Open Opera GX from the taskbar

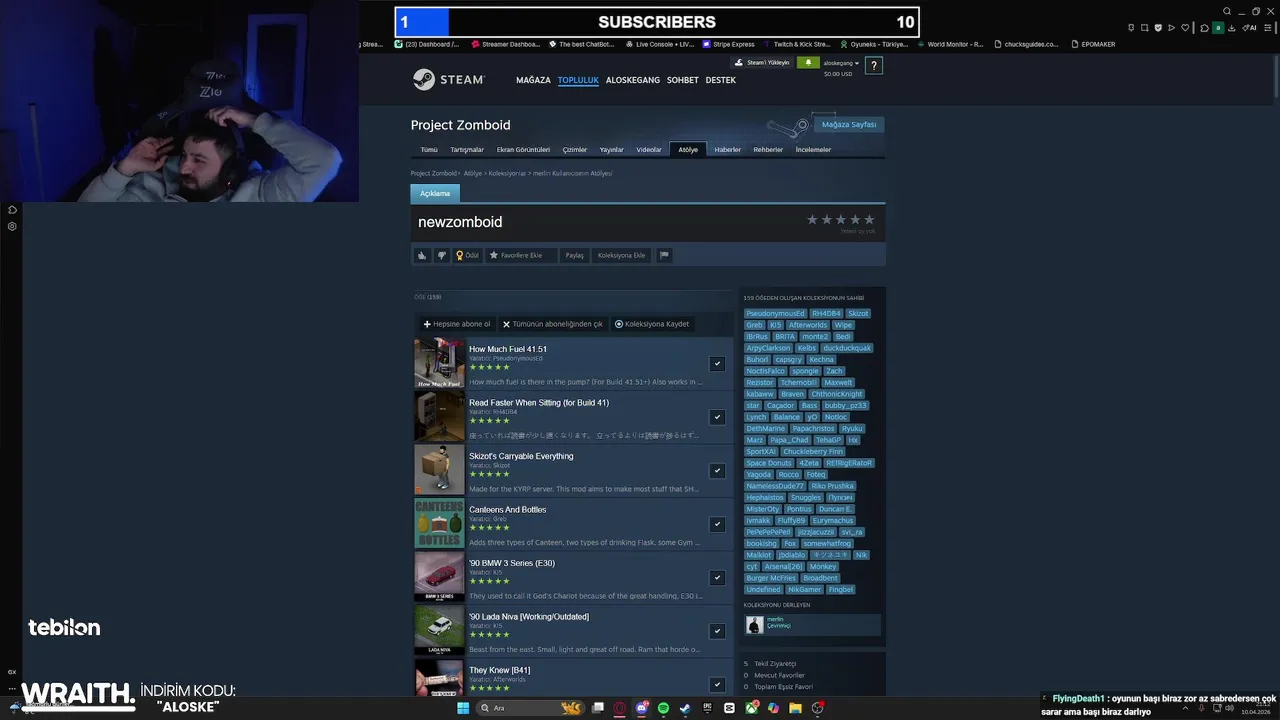click(x=619, y=708)
